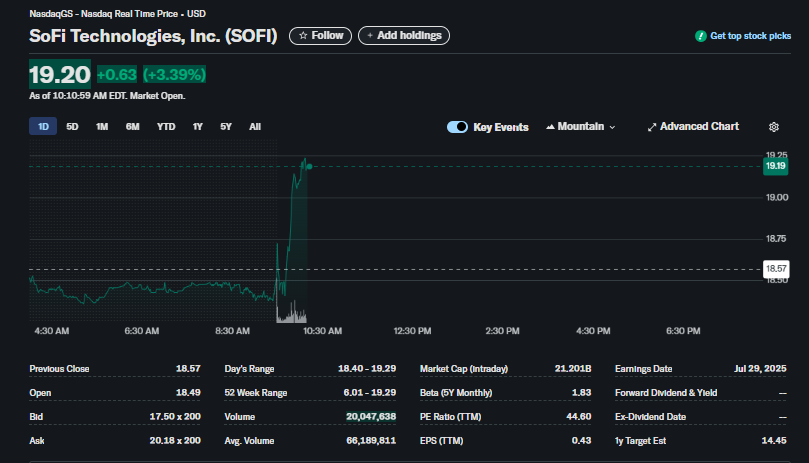Click Market Cap value 21.201B
Image resolution: width=809 pixels, height=463 pixels.
(573, 369)
